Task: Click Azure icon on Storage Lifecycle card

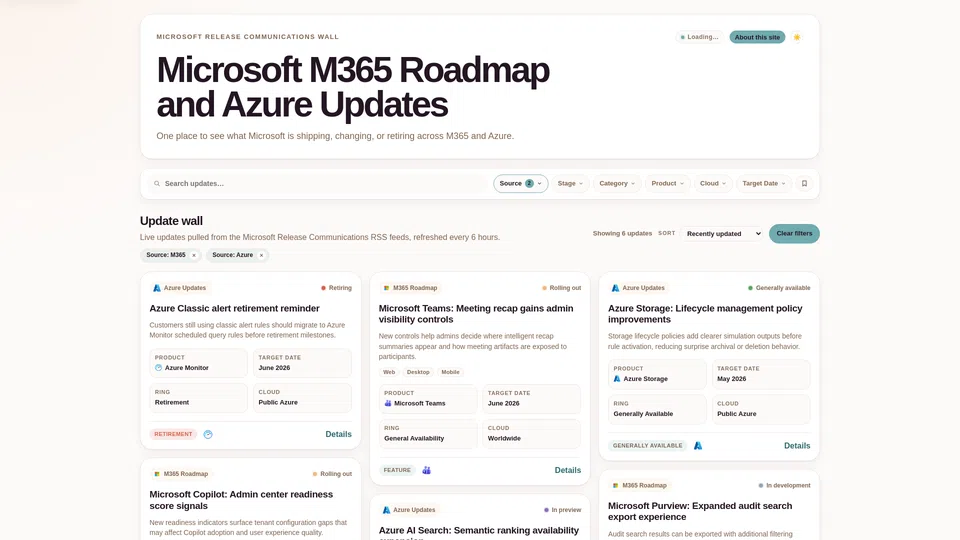Action: 615,288
